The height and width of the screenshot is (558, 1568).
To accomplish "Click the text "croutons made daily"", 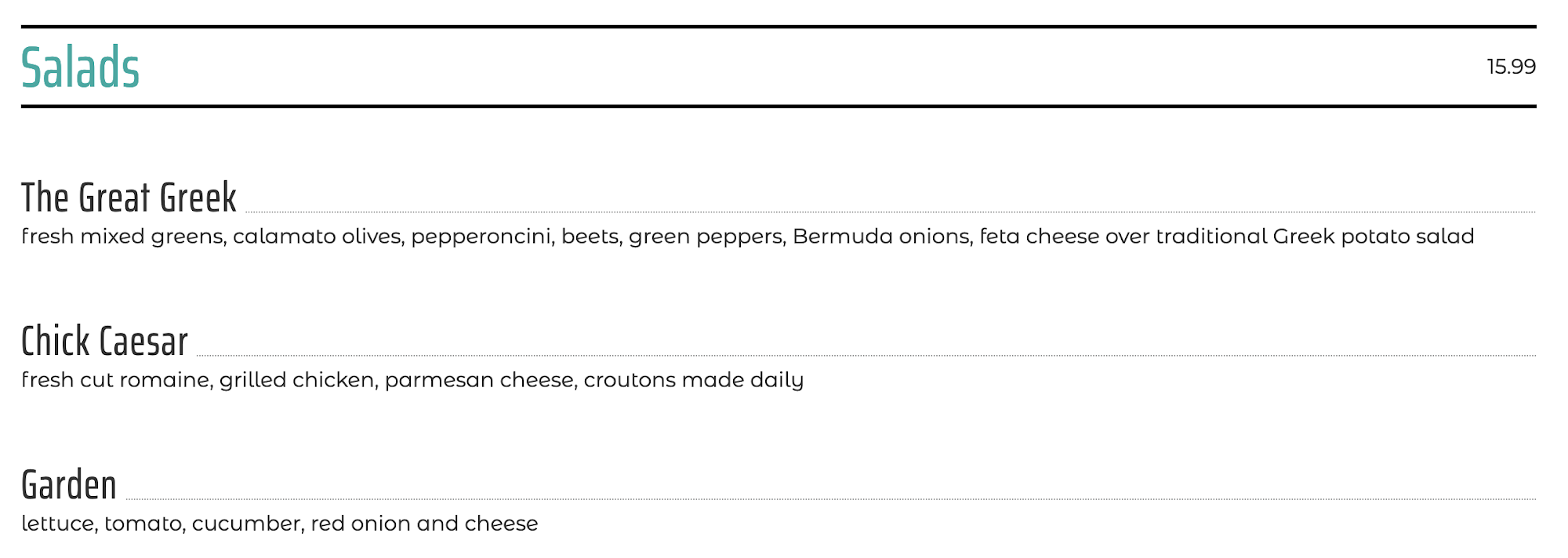I will click(694, 380).
